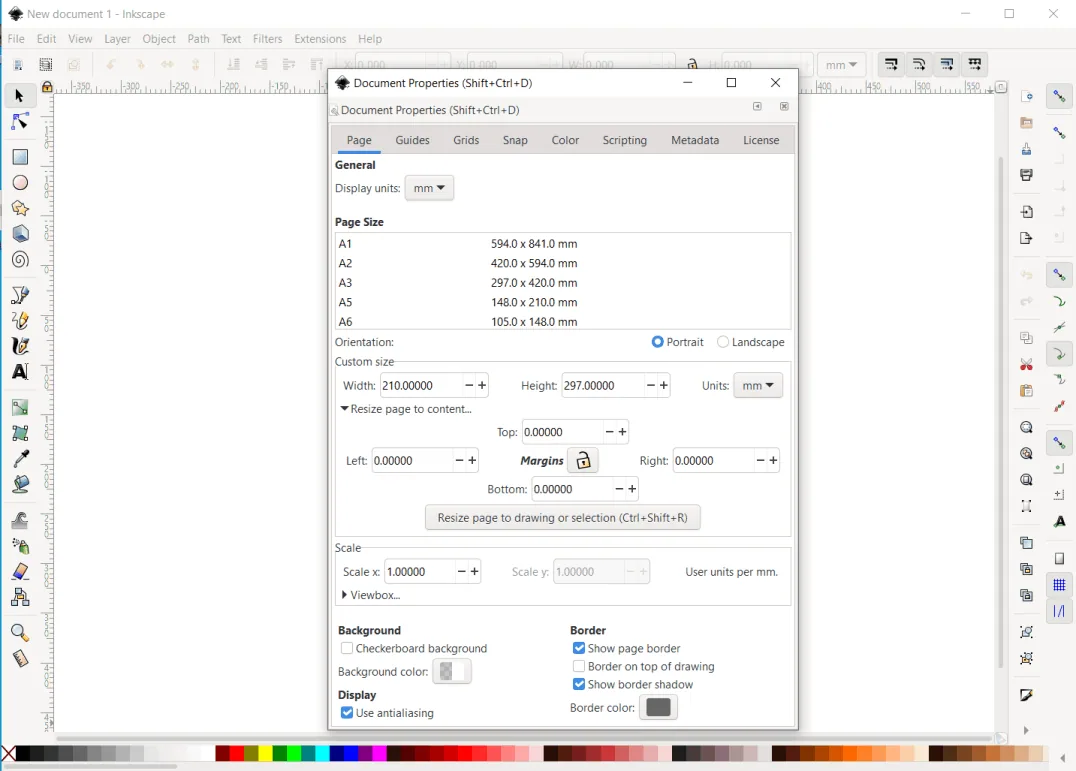Click the Bottom margin input field
Image resolution: width=1076 pixels, height=771 pixels.
(x=572, y=489)
